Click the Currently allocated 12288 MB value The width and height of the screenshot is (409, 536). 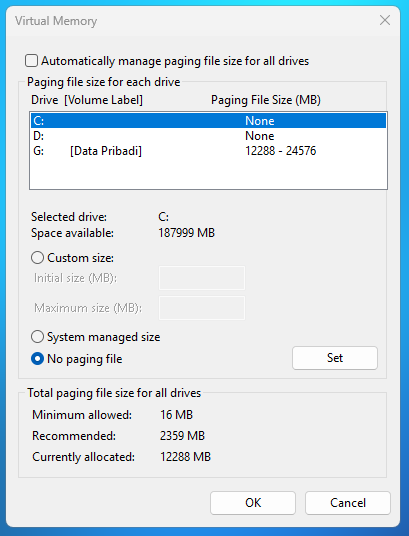coord(185,457)
